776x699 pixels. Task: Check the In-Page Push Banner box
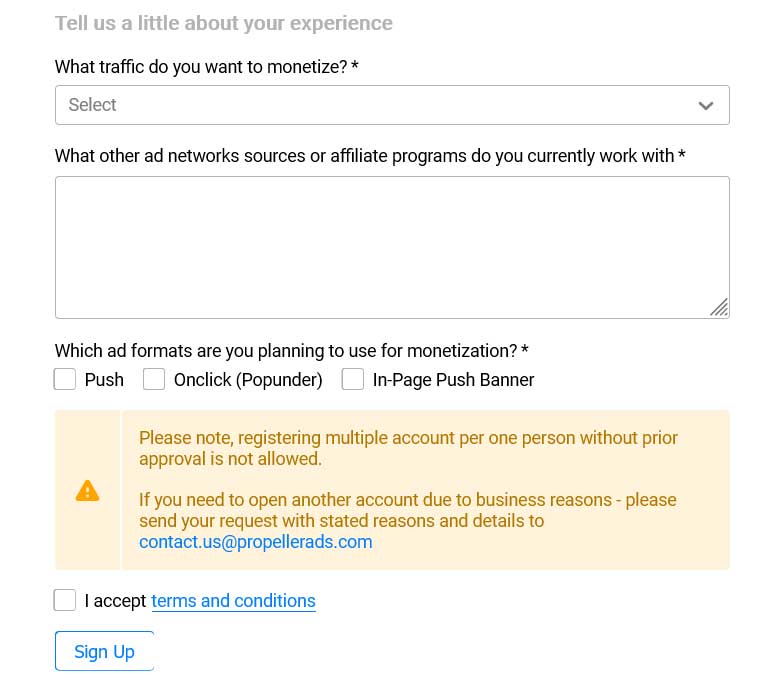tap(353, 379)
